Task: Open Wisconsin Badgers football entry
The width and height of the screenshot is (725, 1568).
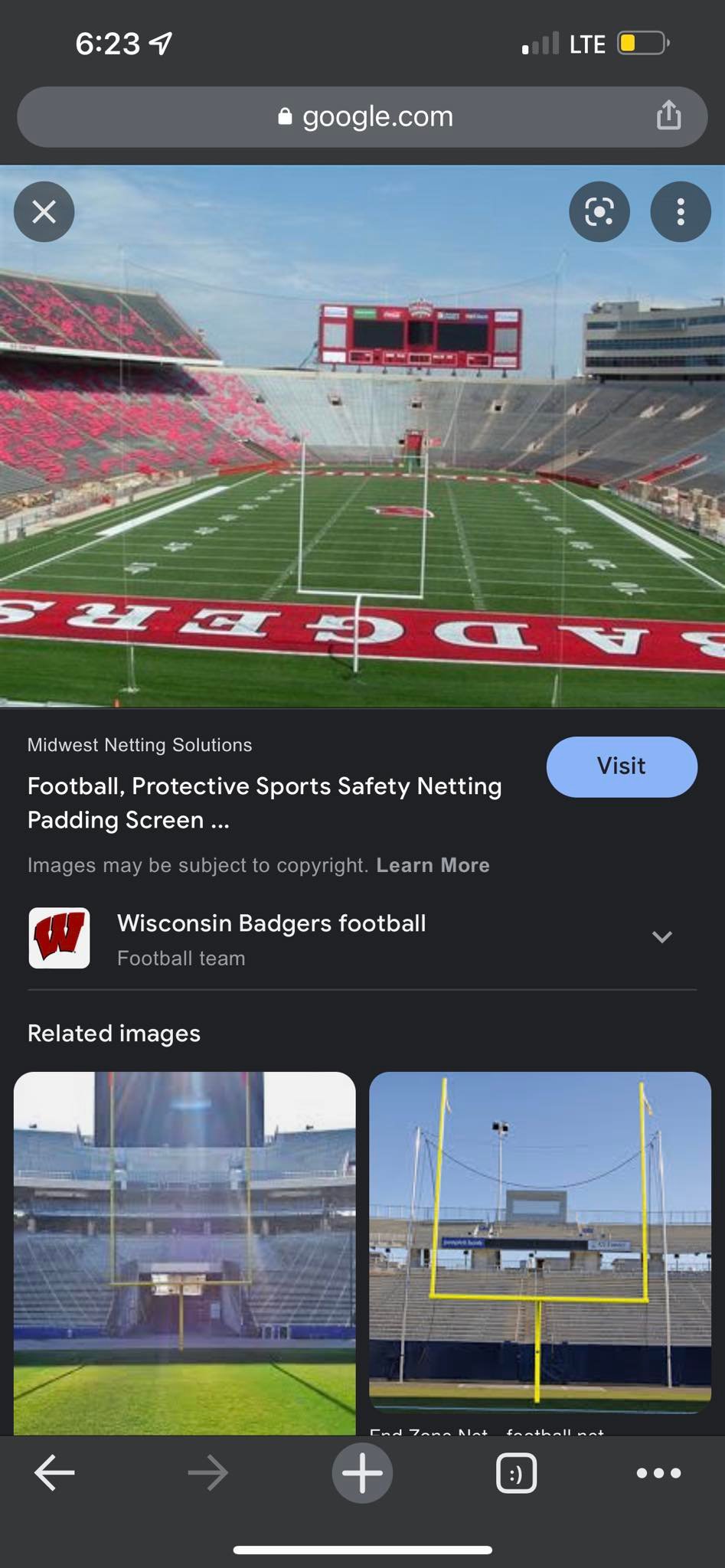Action: 362,939
